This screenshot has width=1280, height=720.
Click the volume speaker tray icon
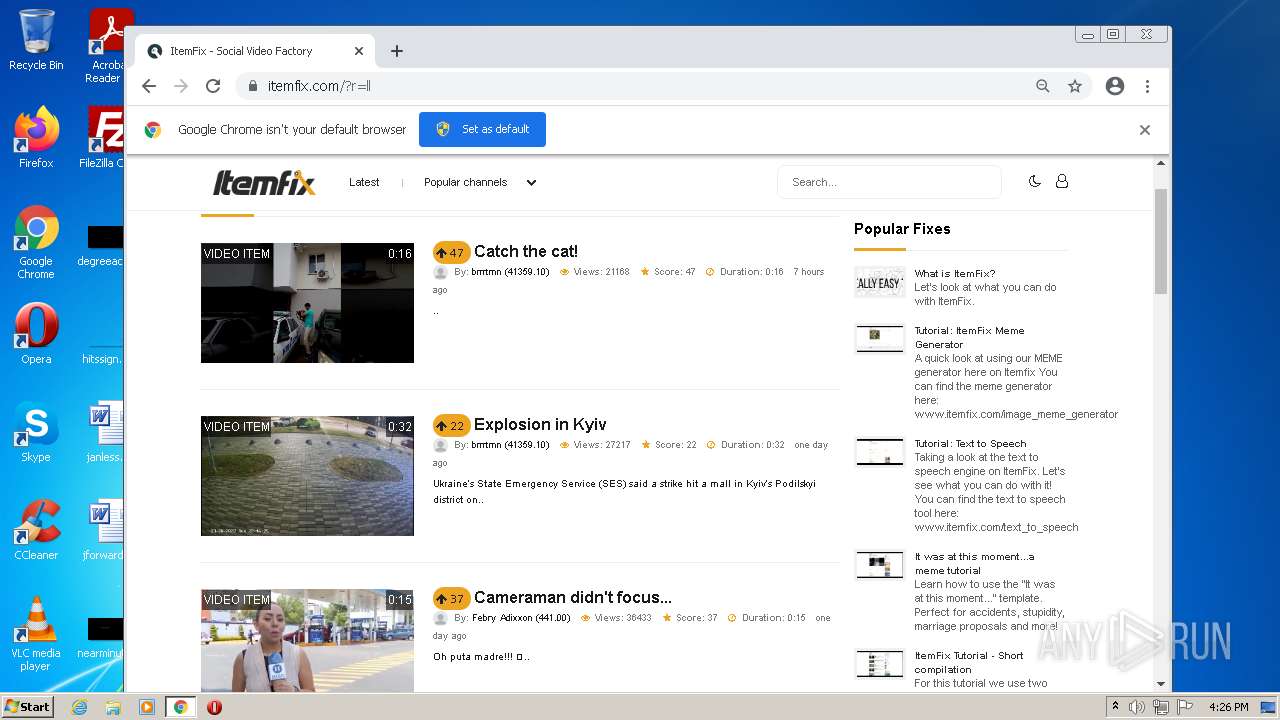point(1137,707)
